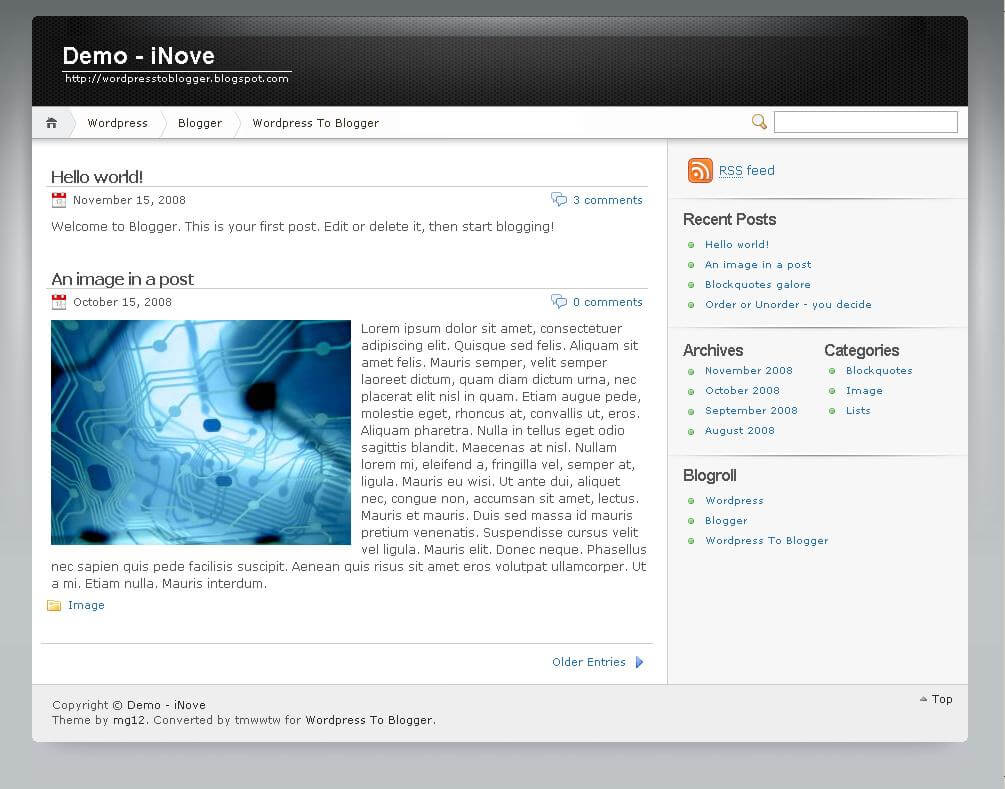
Task: View the 0 comments link
Action: [608, 302]
